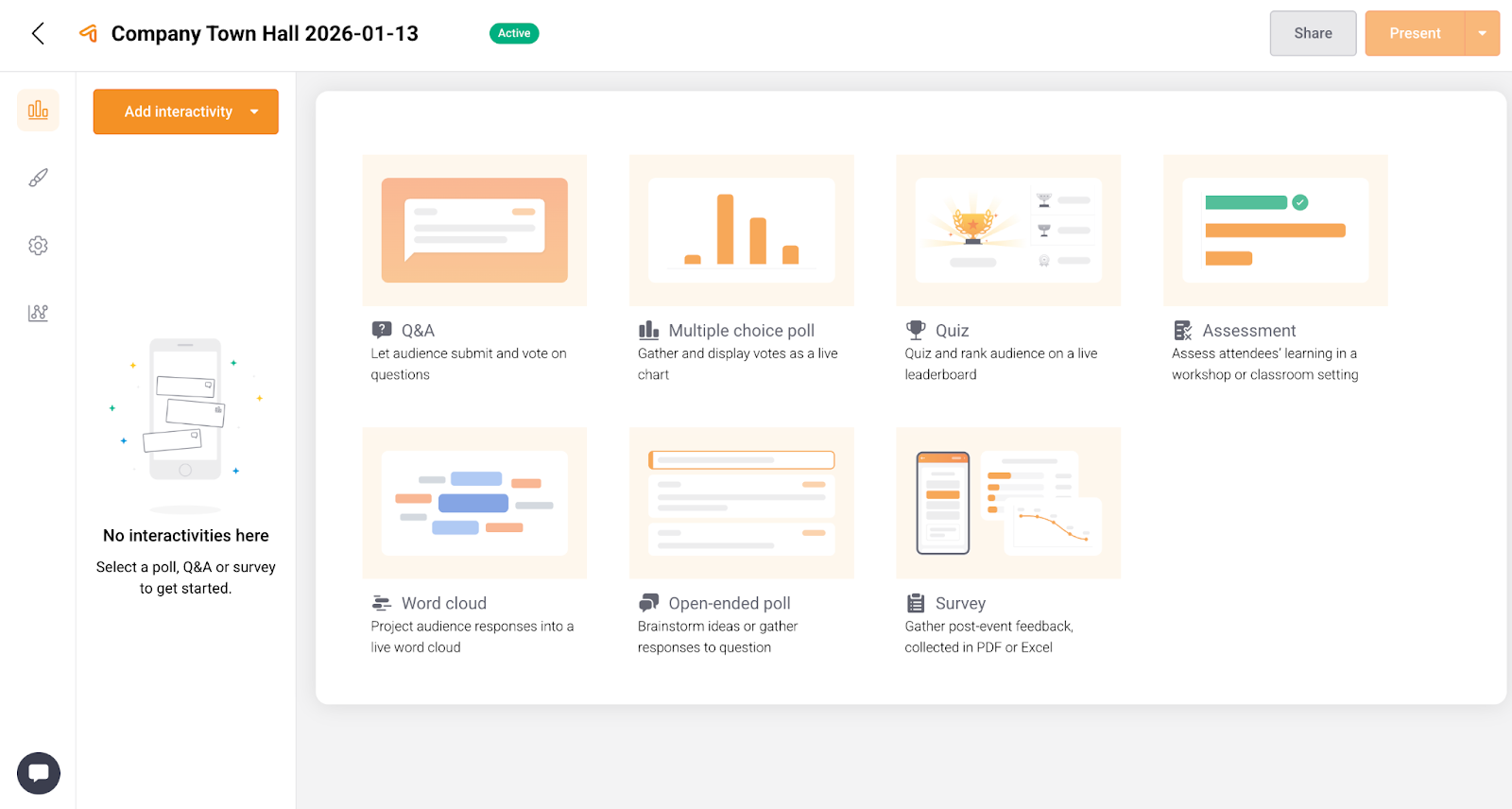This screenshot has width=1512, height=809.
Task: Open the design brush sidebar icon
Action: (38, 178)
